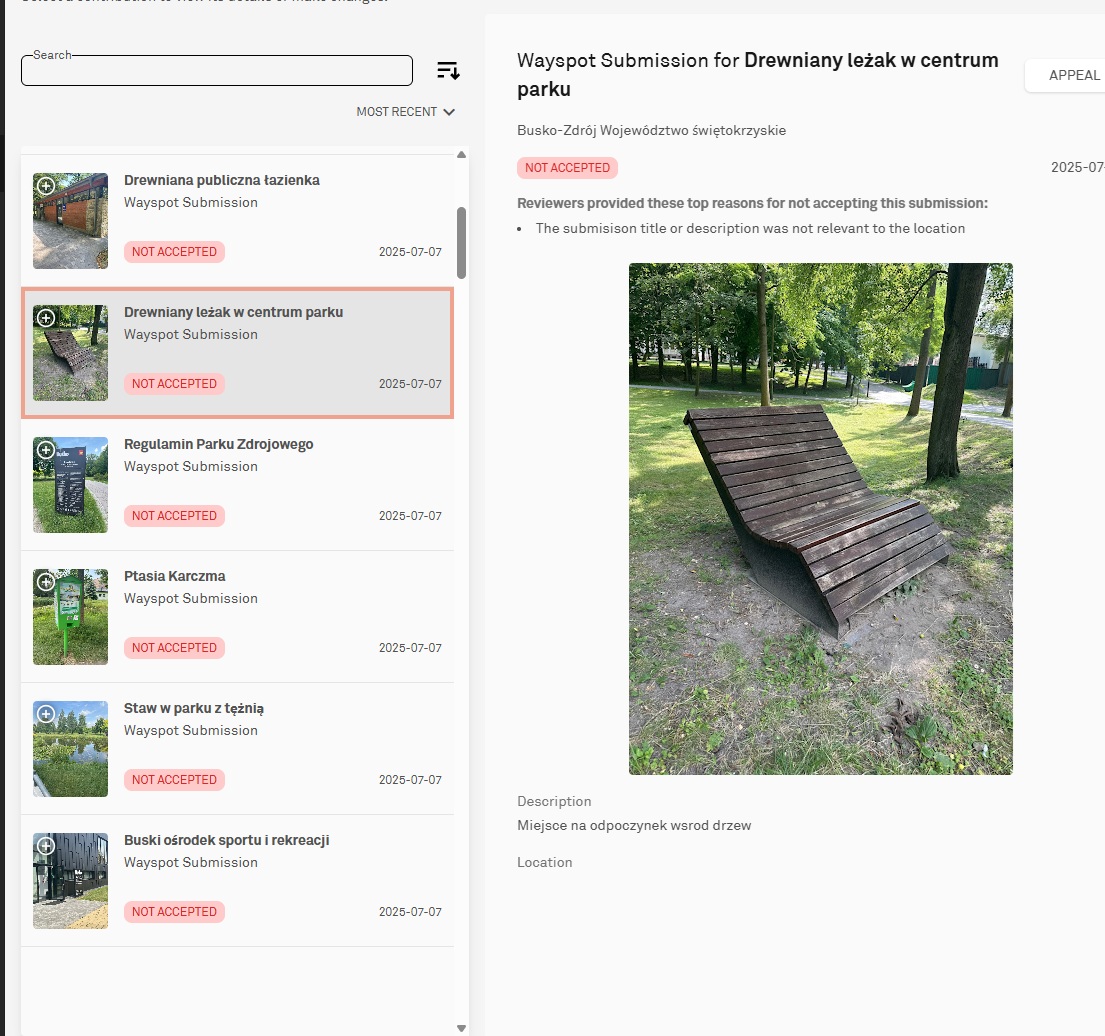Click the description text Miejsce na odpoczynek wsrod drzew
The image size is (1105, 1036).
pyautogui.click(x=634, y=825)
